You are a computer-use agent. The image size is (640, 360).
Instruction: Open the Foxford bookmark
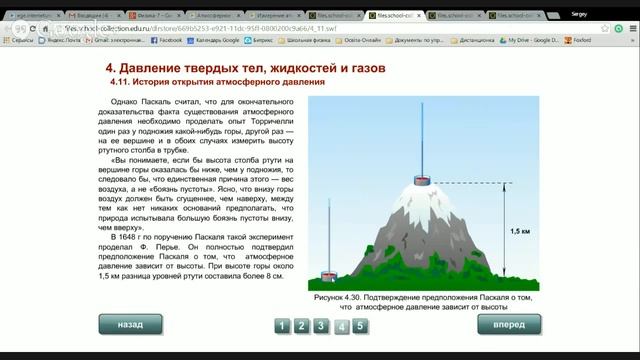(578, 40)
